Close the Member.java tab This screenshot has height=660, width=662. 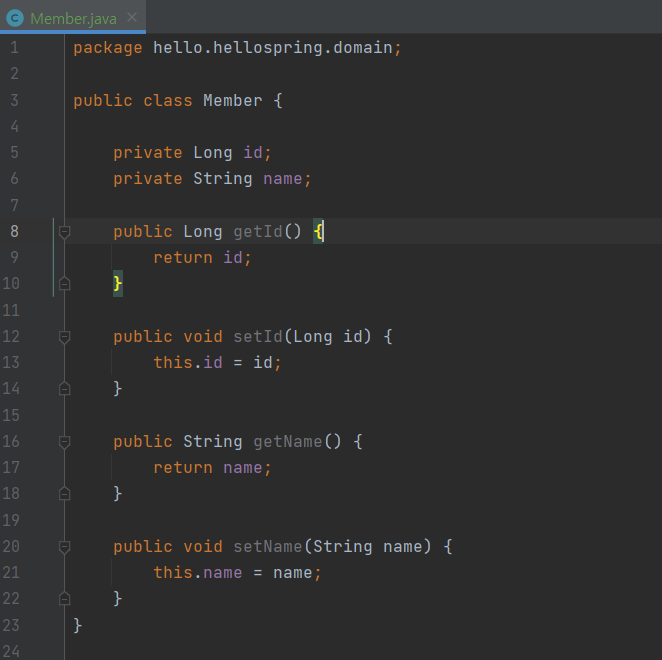point(132,17)
